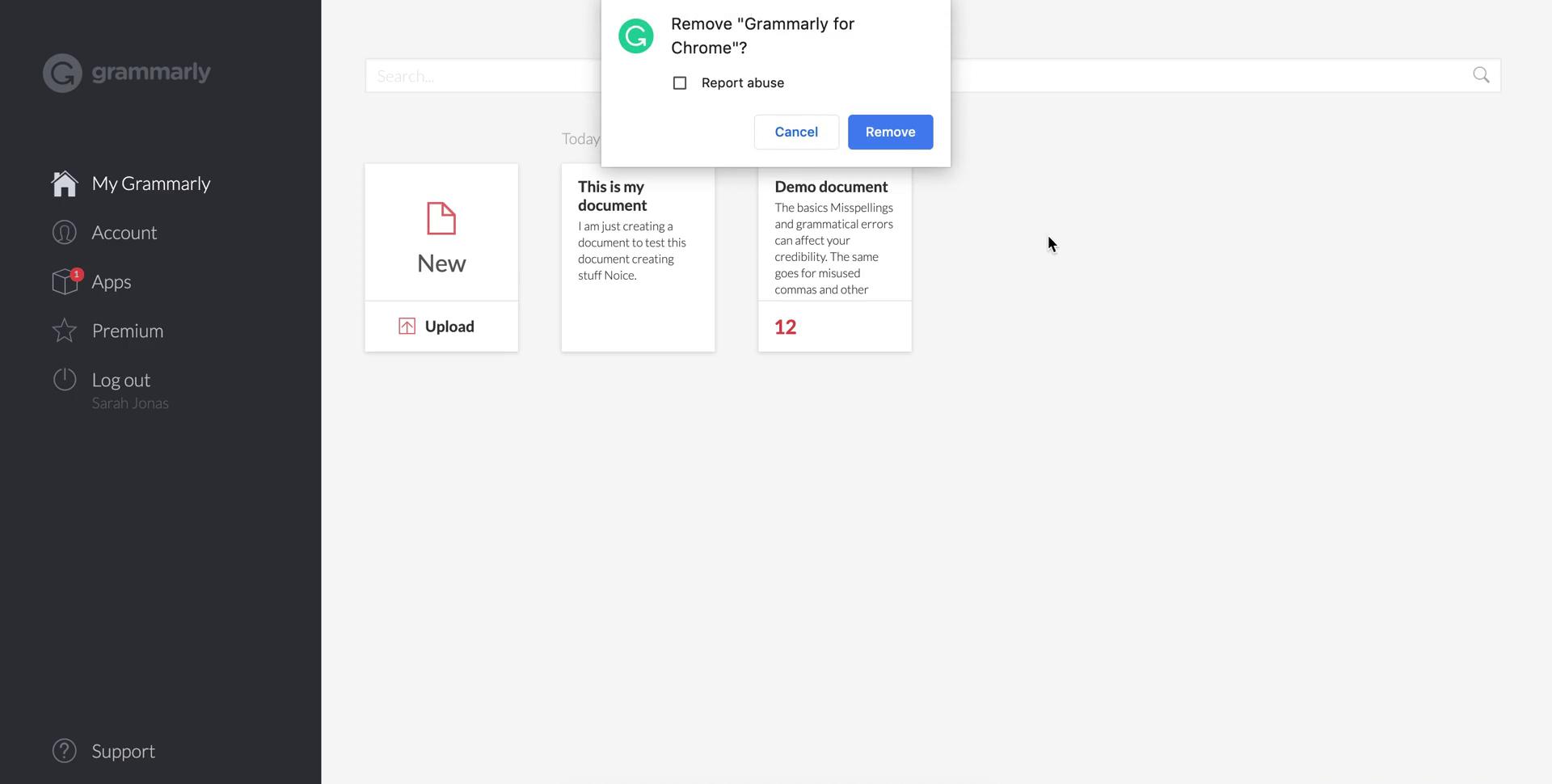The image size is (1552, 784).
Task: Click the grammarly wordmark text
Action: click(x=151, y=73)
